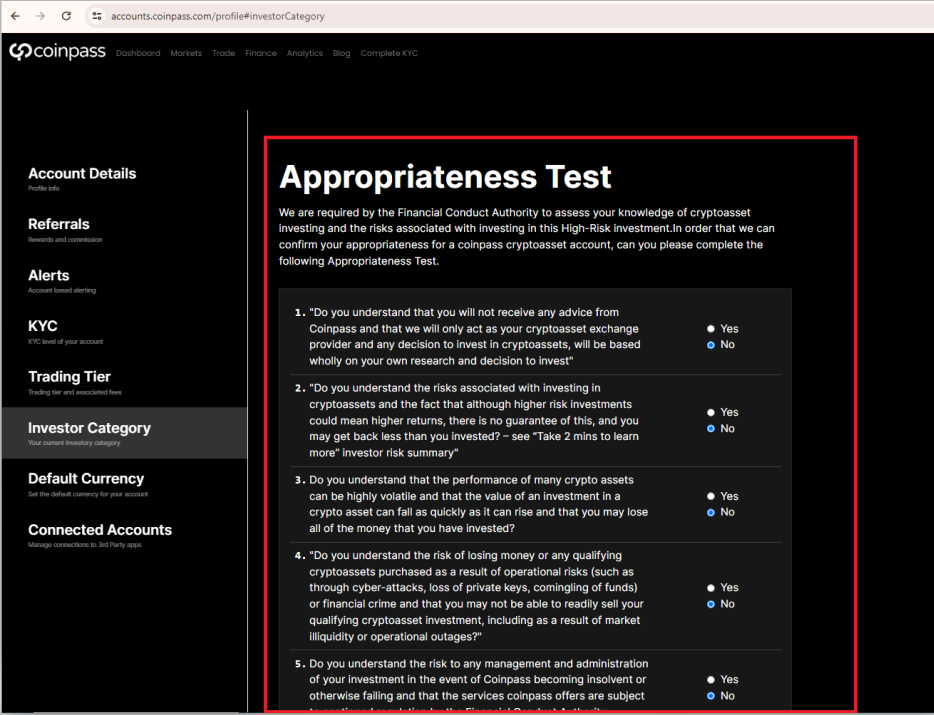Click question 1 text about advice from Coinpass
This screenshot has height=715, width=934.
click(475, 337)
